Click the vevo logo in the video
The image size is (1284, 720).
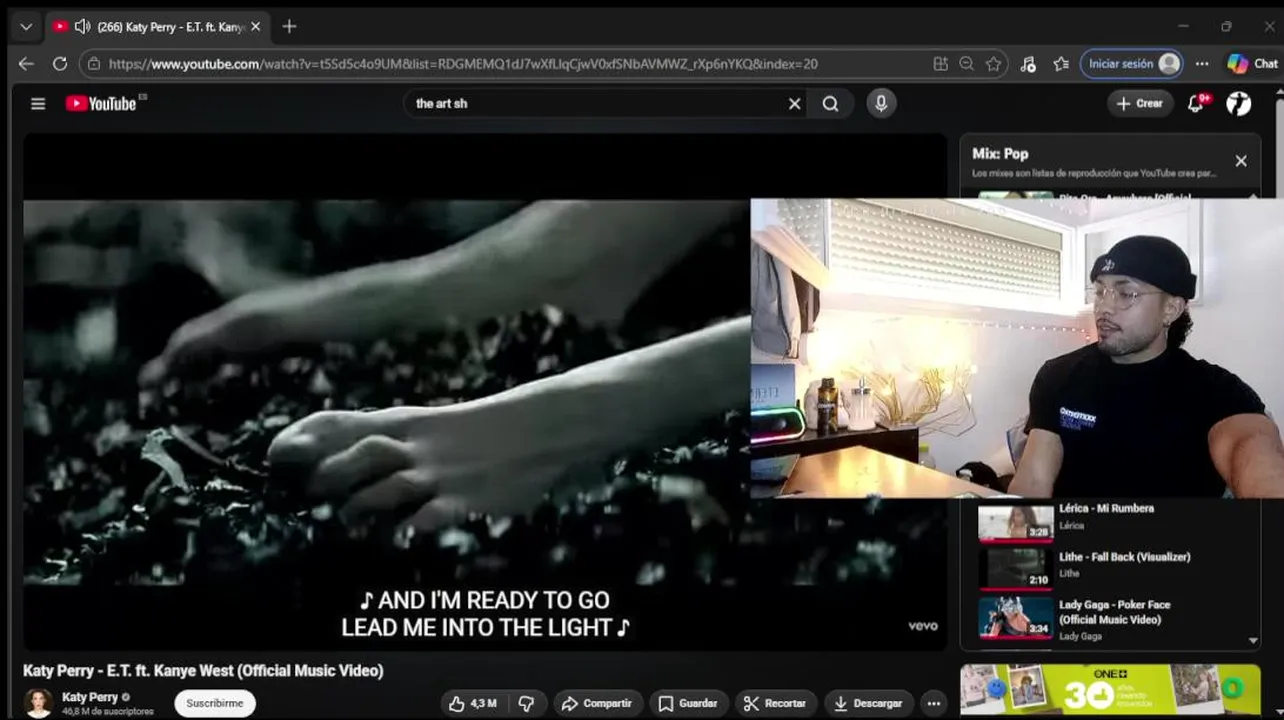[x=923, y=626]
